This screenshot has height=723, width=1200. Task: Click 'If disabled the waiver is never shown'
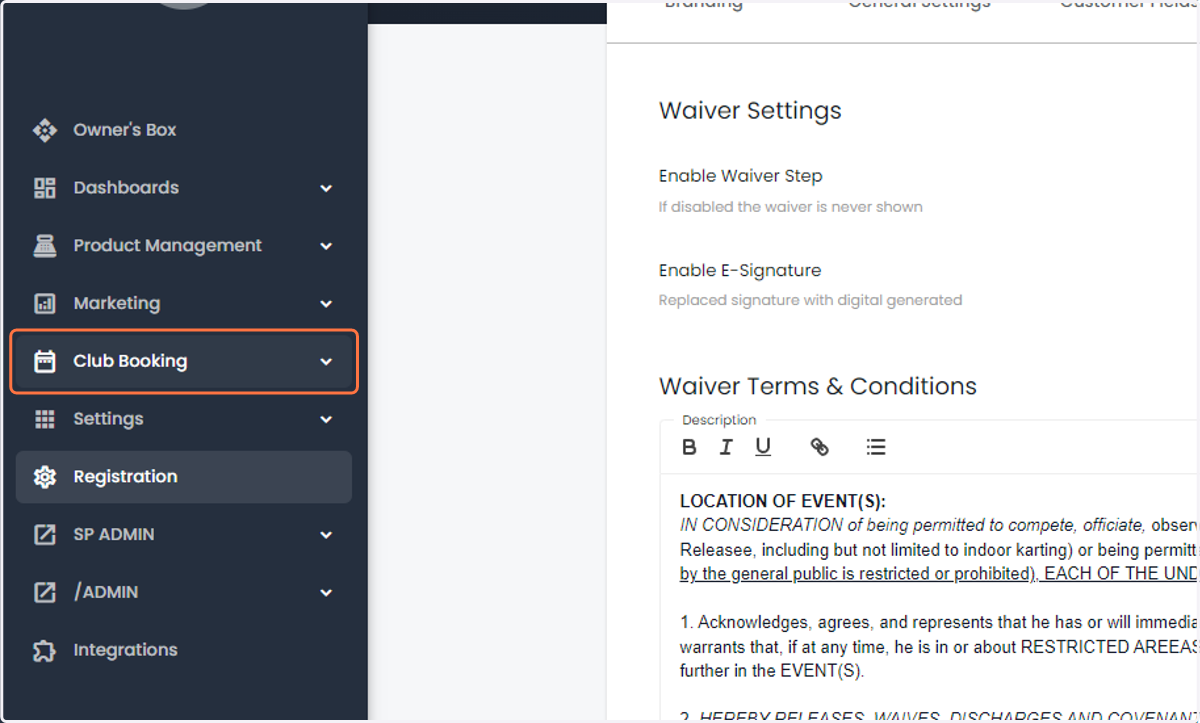coord(790,207)
